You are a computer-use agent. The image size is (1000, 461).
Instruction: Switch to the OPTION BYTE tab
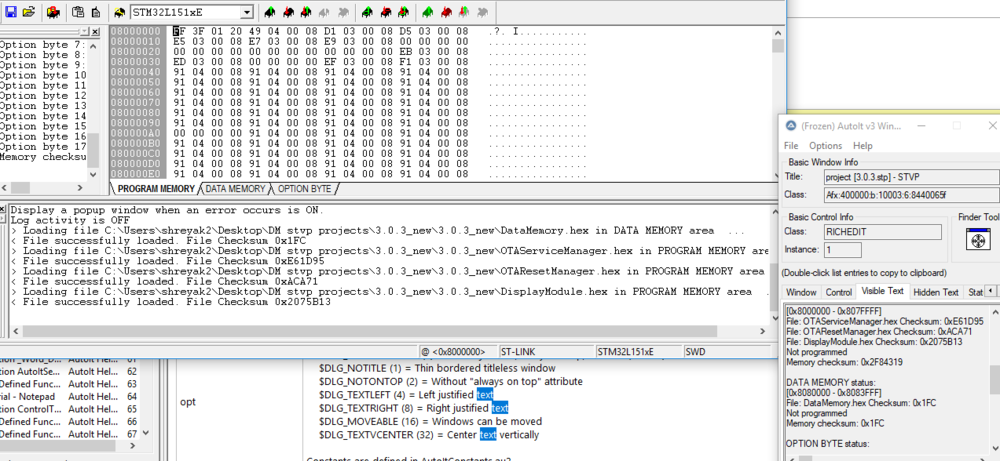pyautogui.click(x=304, y=189)
